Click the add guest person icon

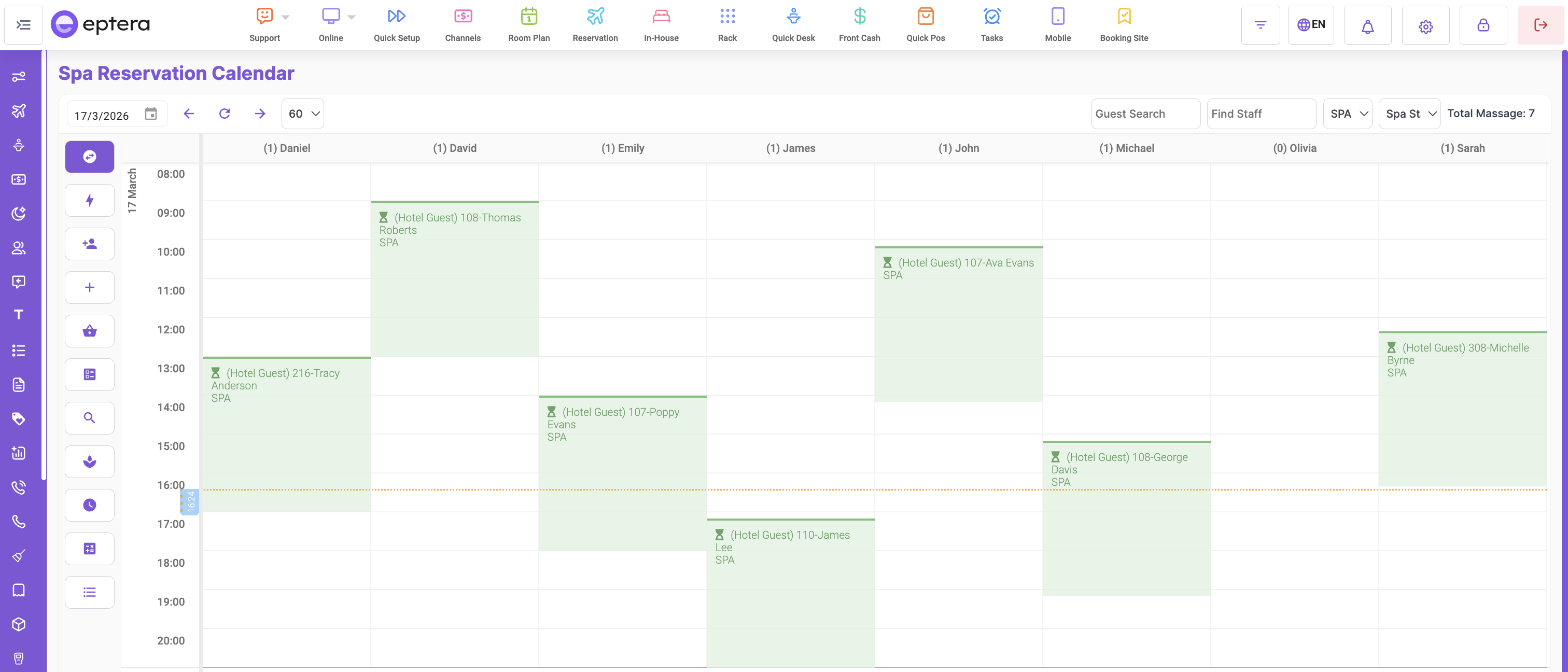(x=90, y=244)
